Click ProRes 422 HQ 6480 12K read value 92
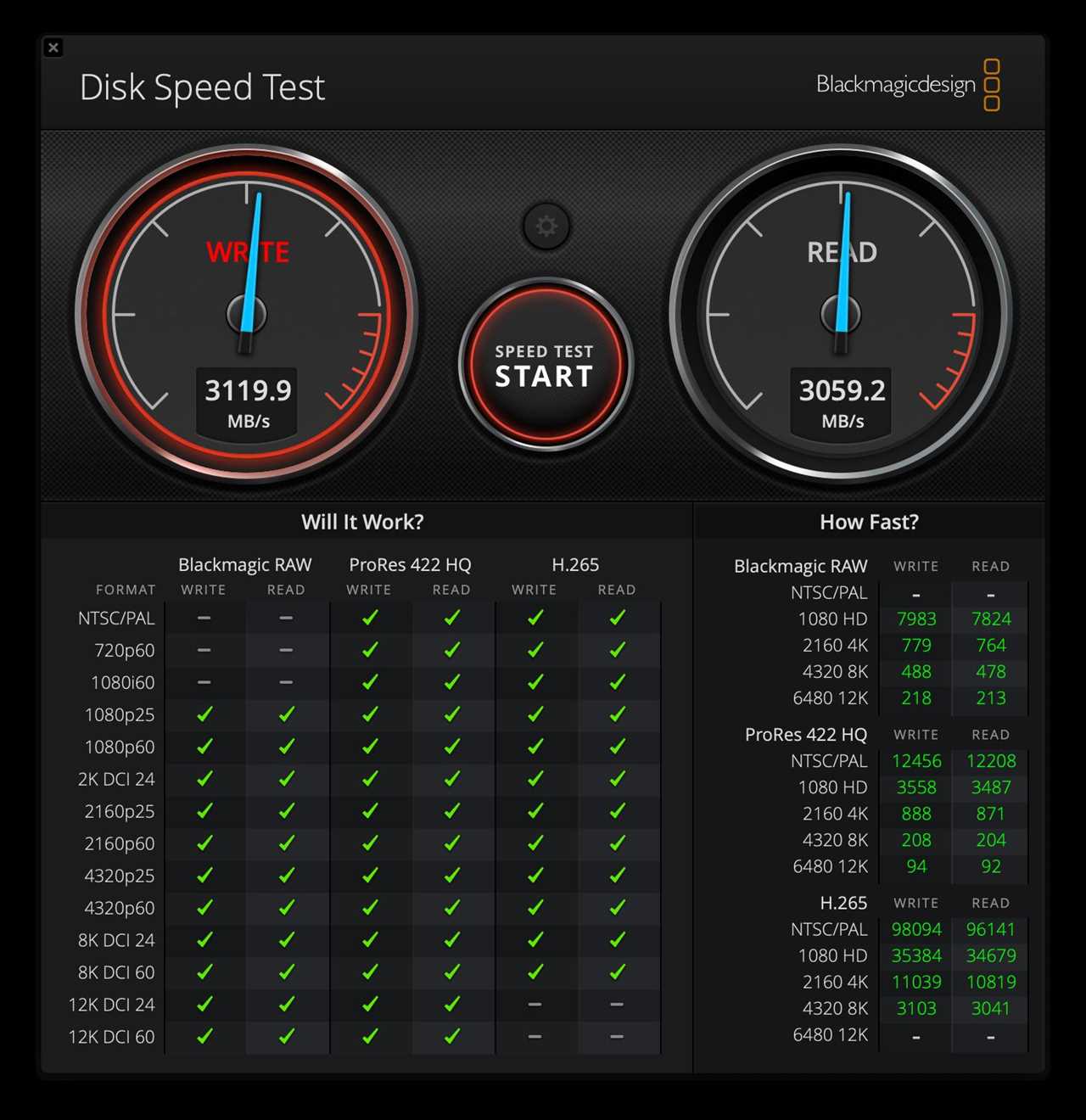This screenshot has width=1086, height=1120. (991, 866)
